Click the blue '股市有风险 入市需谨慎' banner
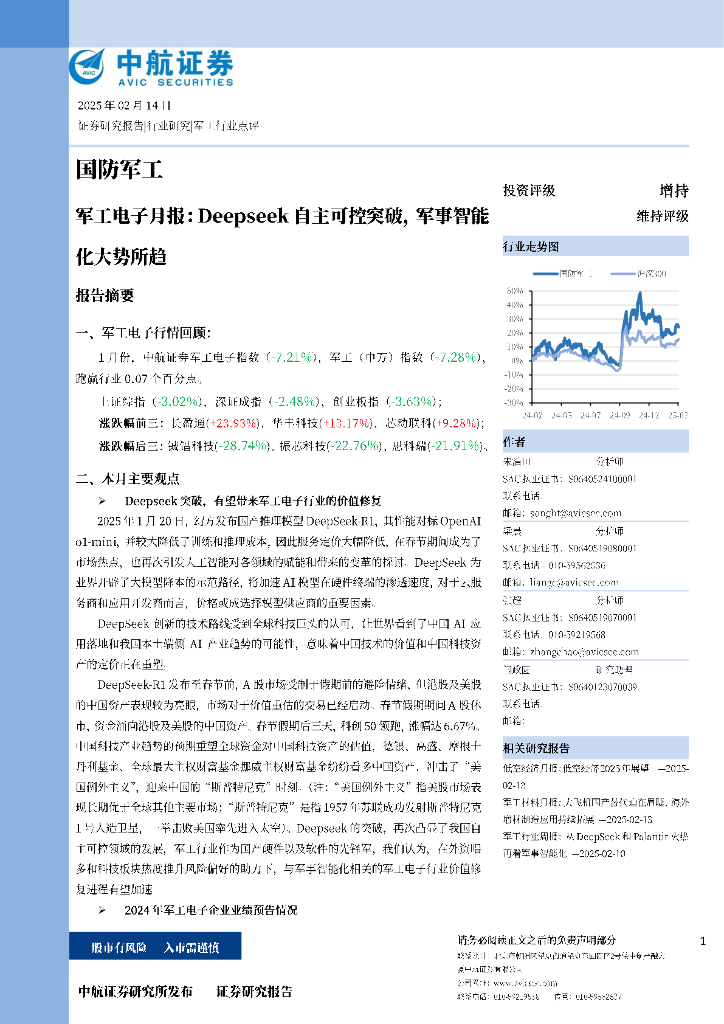 pyautogui.click(x=155, y=946)
